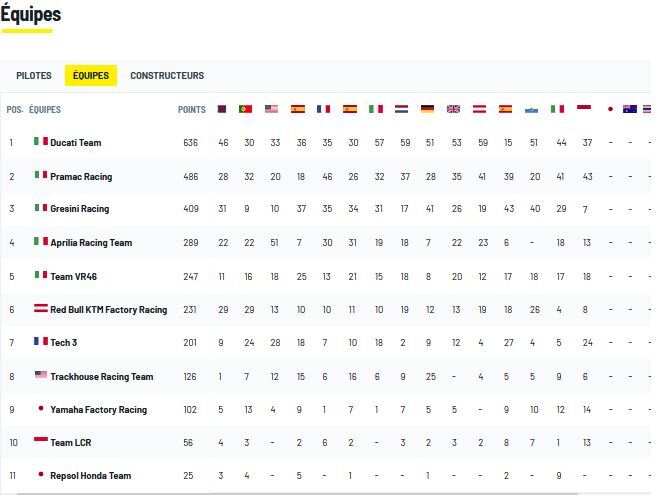Viewport: 659px width, 495px height.
Task: Open Red Bull KTM Factory Racing team
Action: [x=108, y=310]
